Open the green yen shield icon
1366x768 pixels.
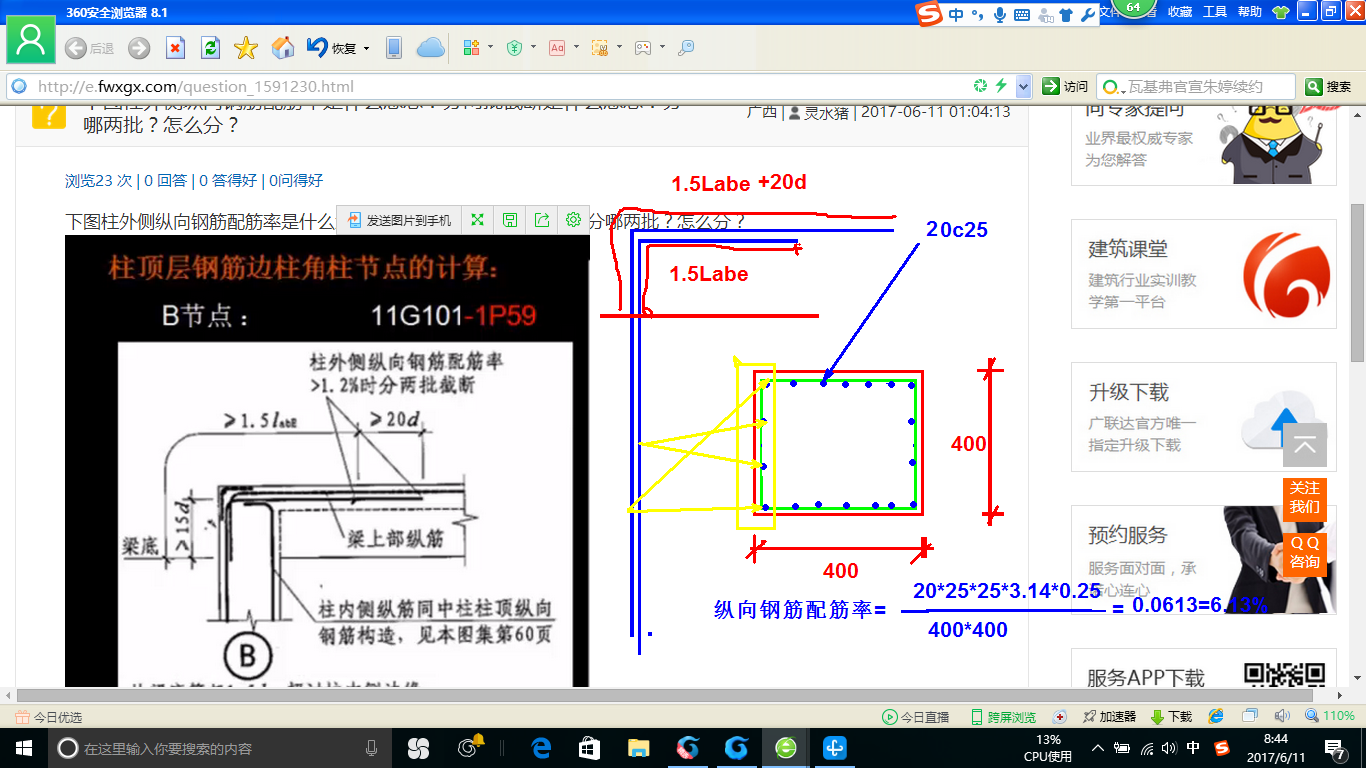[515, 48]
